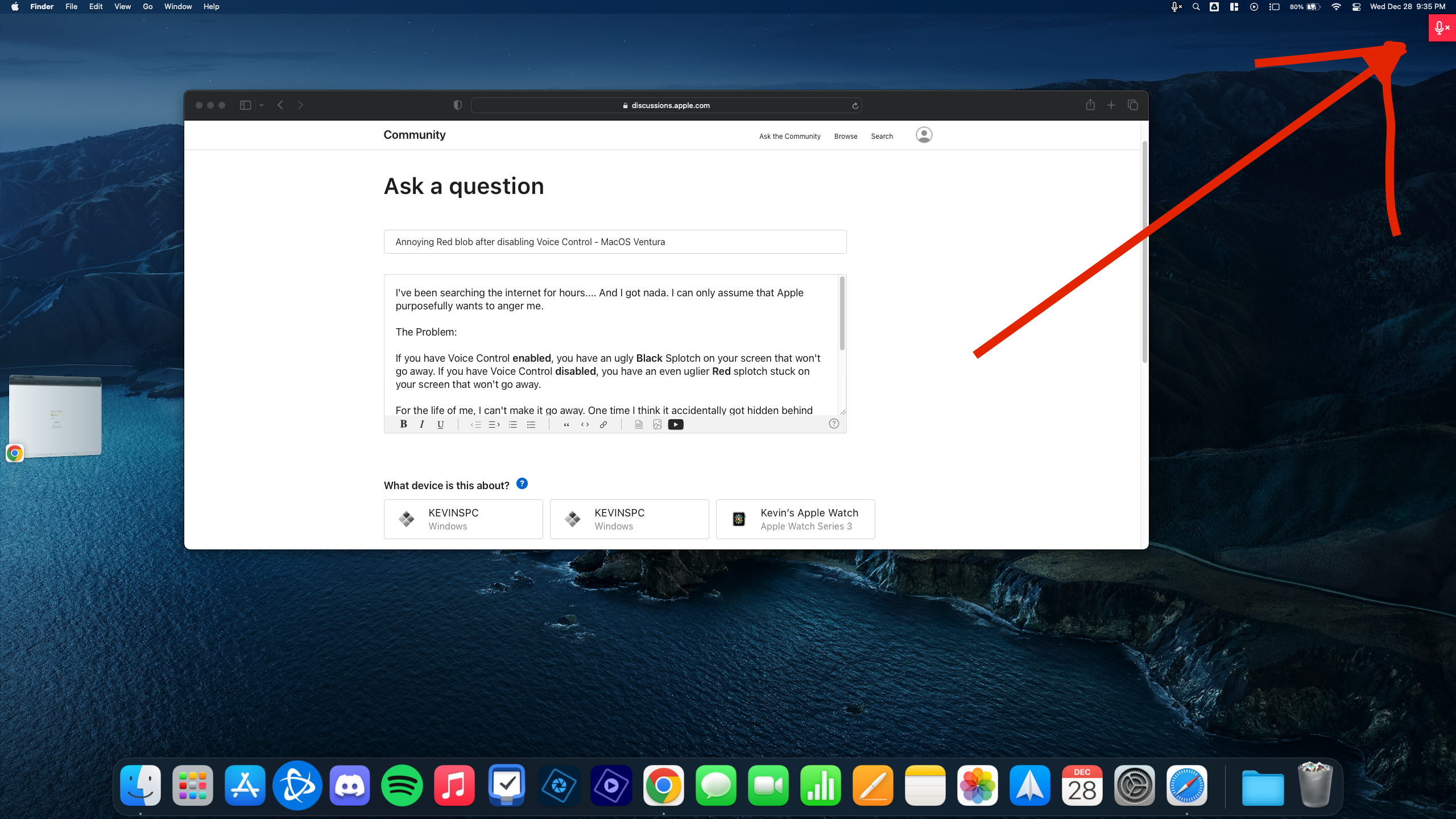
Task: Click the question title input field
Action: pyautogui.click(x=615, y=242)
